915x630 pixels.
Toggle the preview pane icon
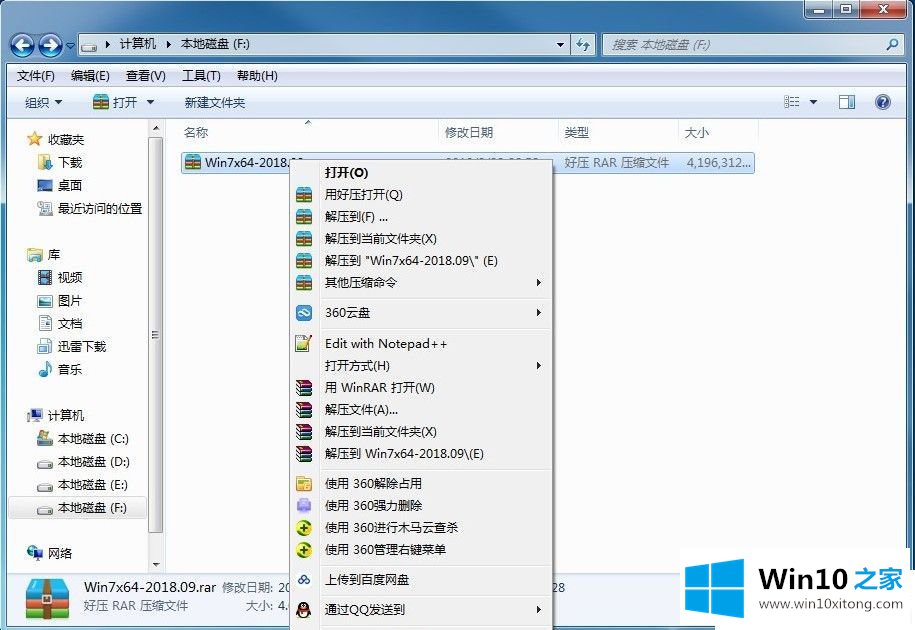tap(847, 103)
